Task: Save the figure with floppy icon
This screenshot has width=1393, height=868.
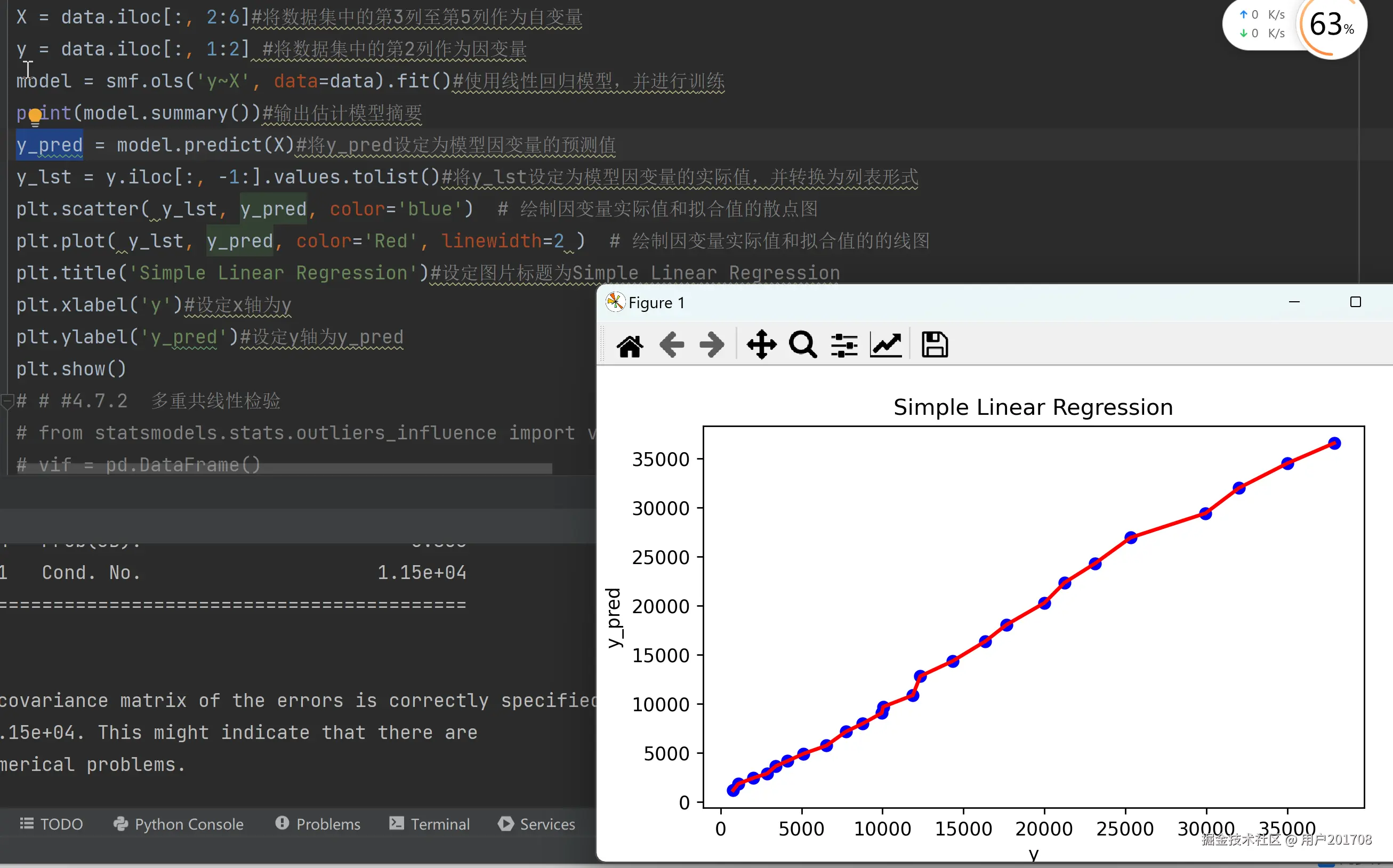Action: (x=935, y=345)
